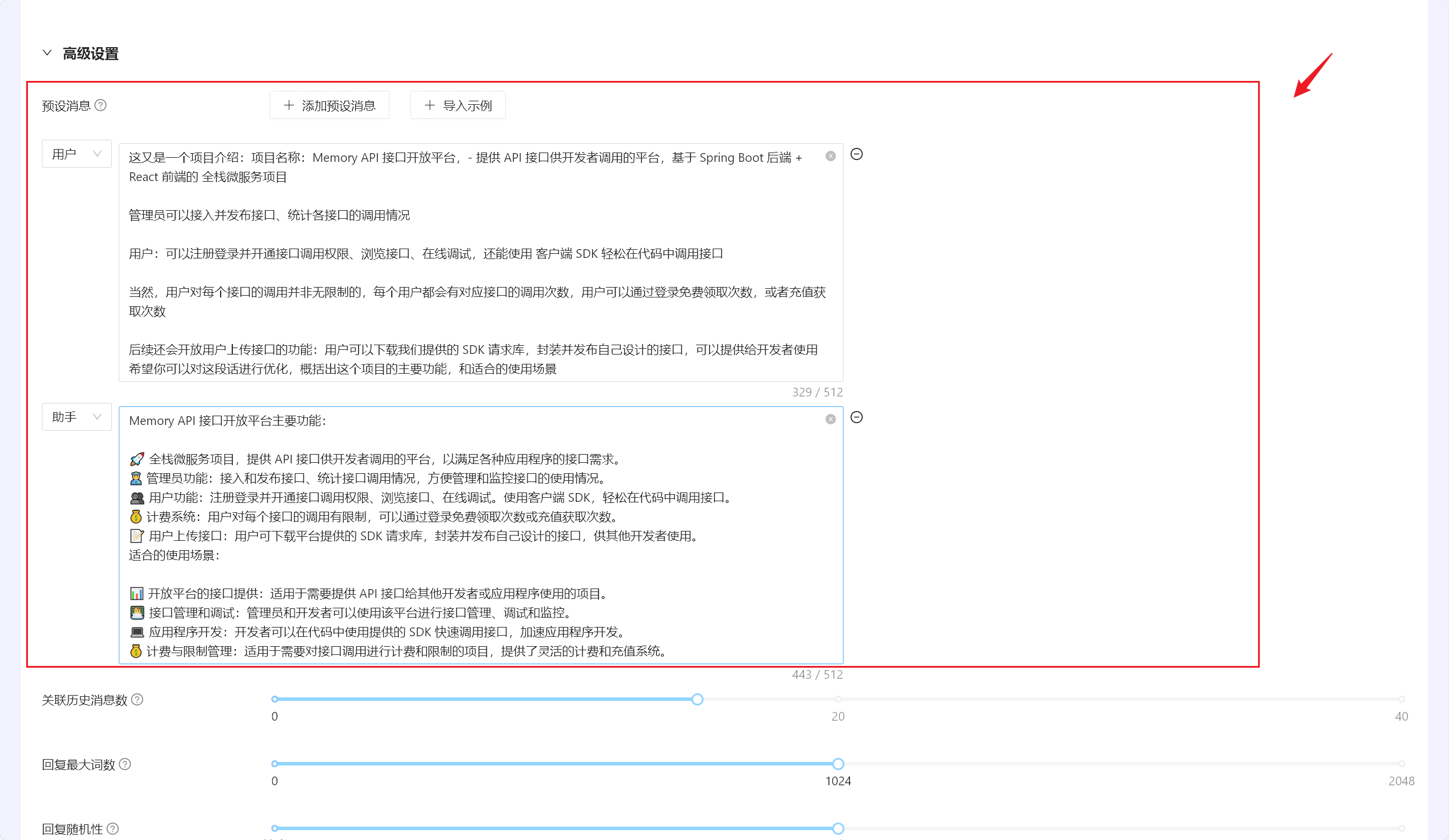Open help icon beside 关联历史消息数

137,700
